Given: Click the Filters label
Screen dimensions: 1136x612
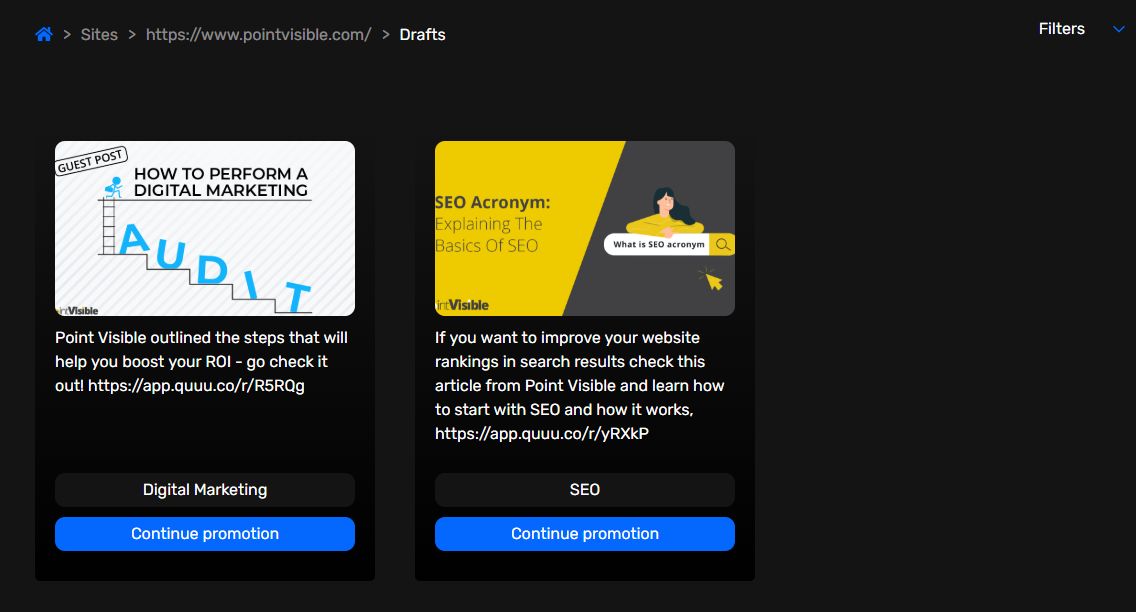Looking at the screenshot, I should click(x=1061, y=29).
